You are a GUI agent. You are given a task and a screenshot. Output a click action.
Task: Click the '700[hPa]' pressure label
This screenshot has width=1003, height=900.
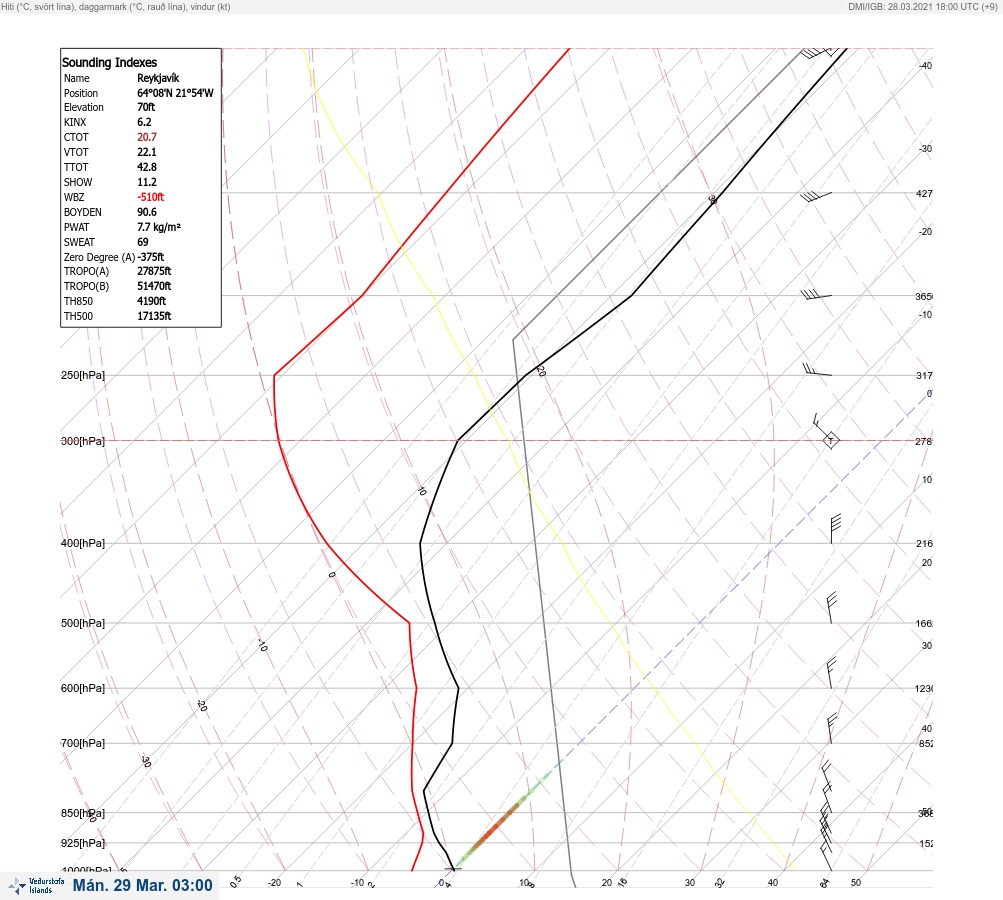pyautogui.click(x=83, y=743)
